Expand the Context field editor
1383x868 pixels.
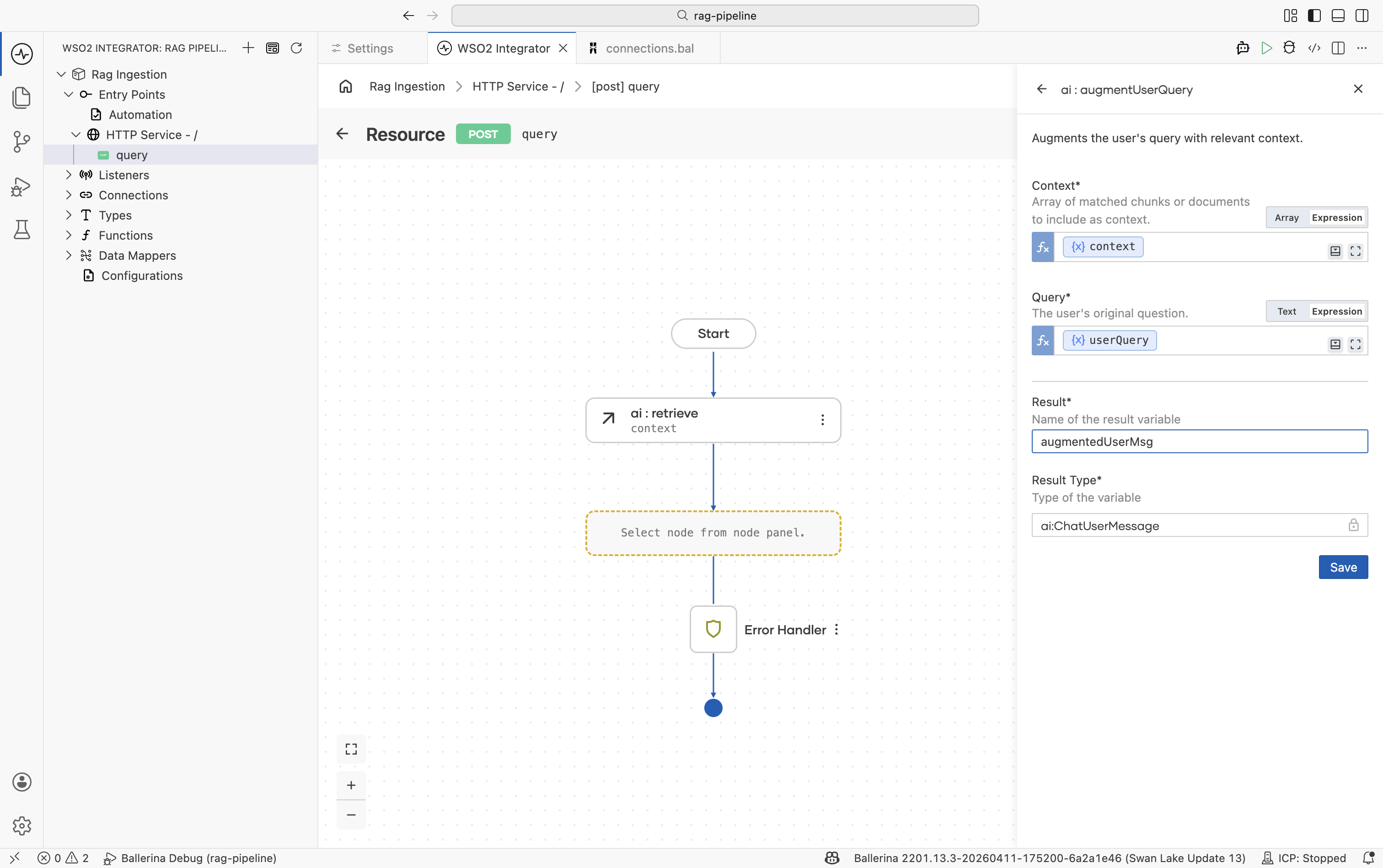[1356, 251]
